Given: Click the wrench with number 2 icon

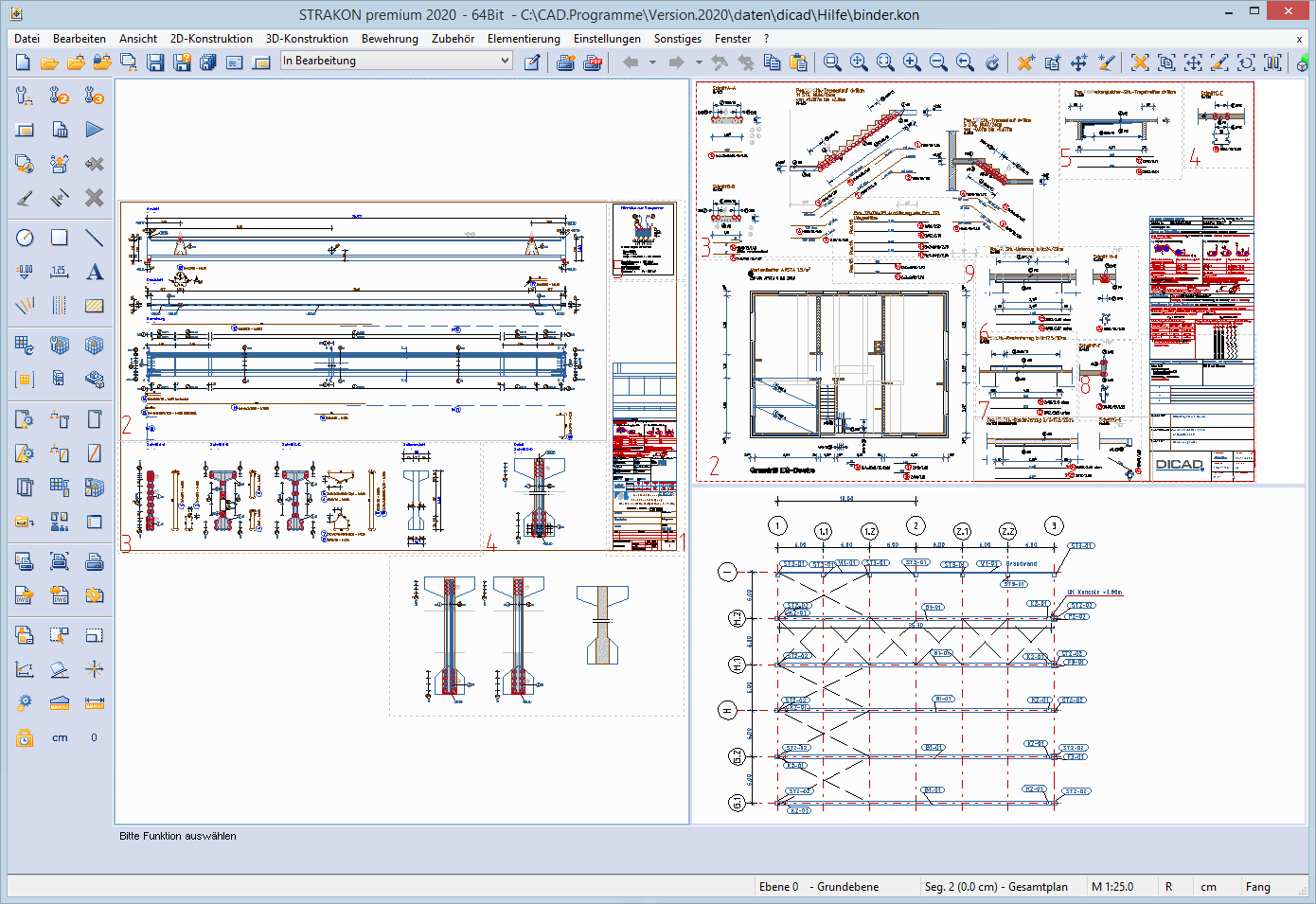Looking at the screenshot, I should 60,95.
